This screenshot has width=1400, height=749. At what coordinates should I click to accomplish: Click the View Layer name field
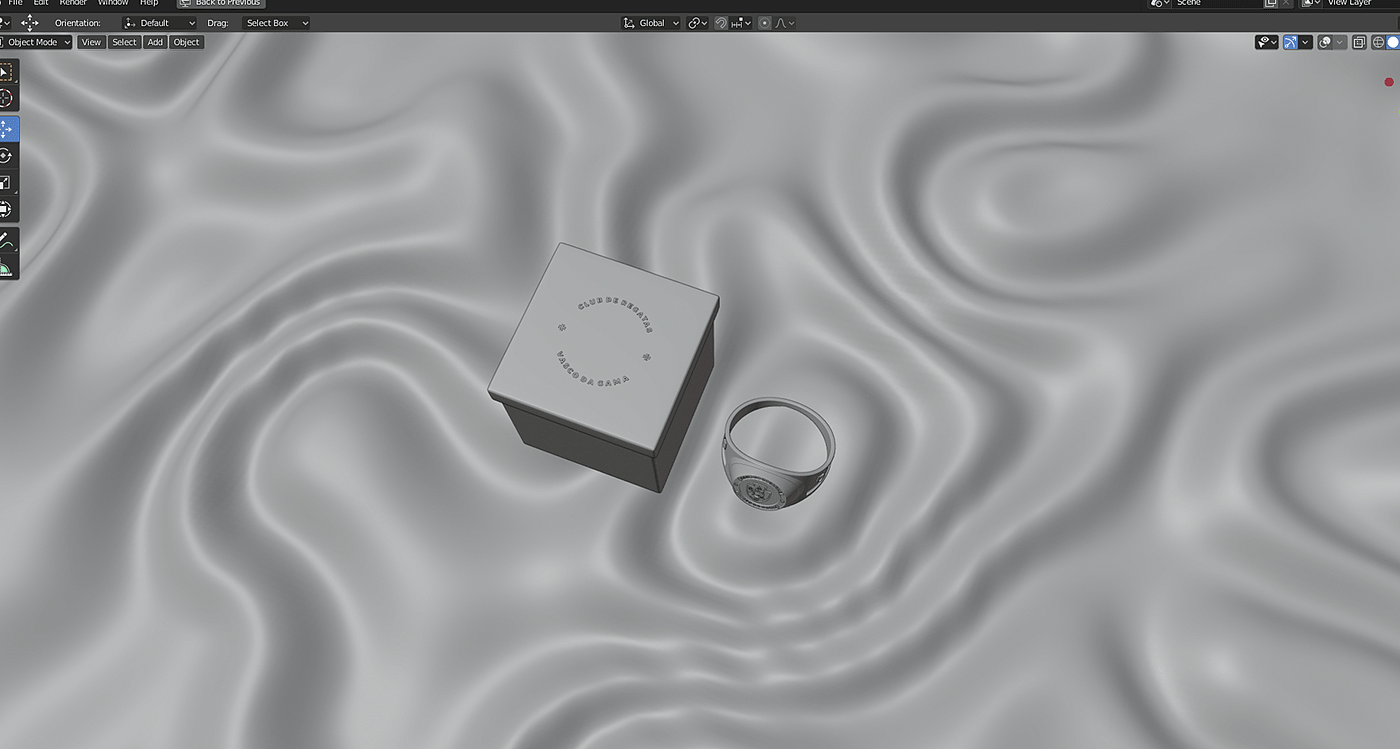[1360, 3]
